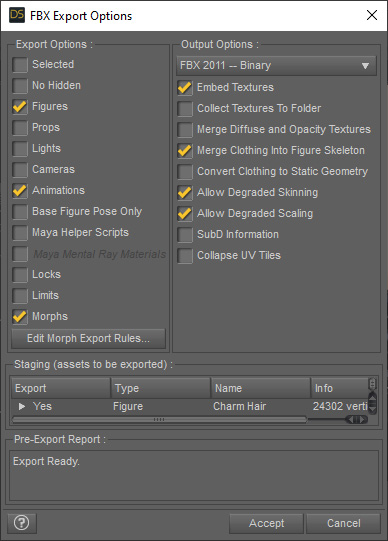Image resolution: width=388 pixels, height=541 pixels.
Task: Click Edit Morph Export Rules button
Action: 89,338
